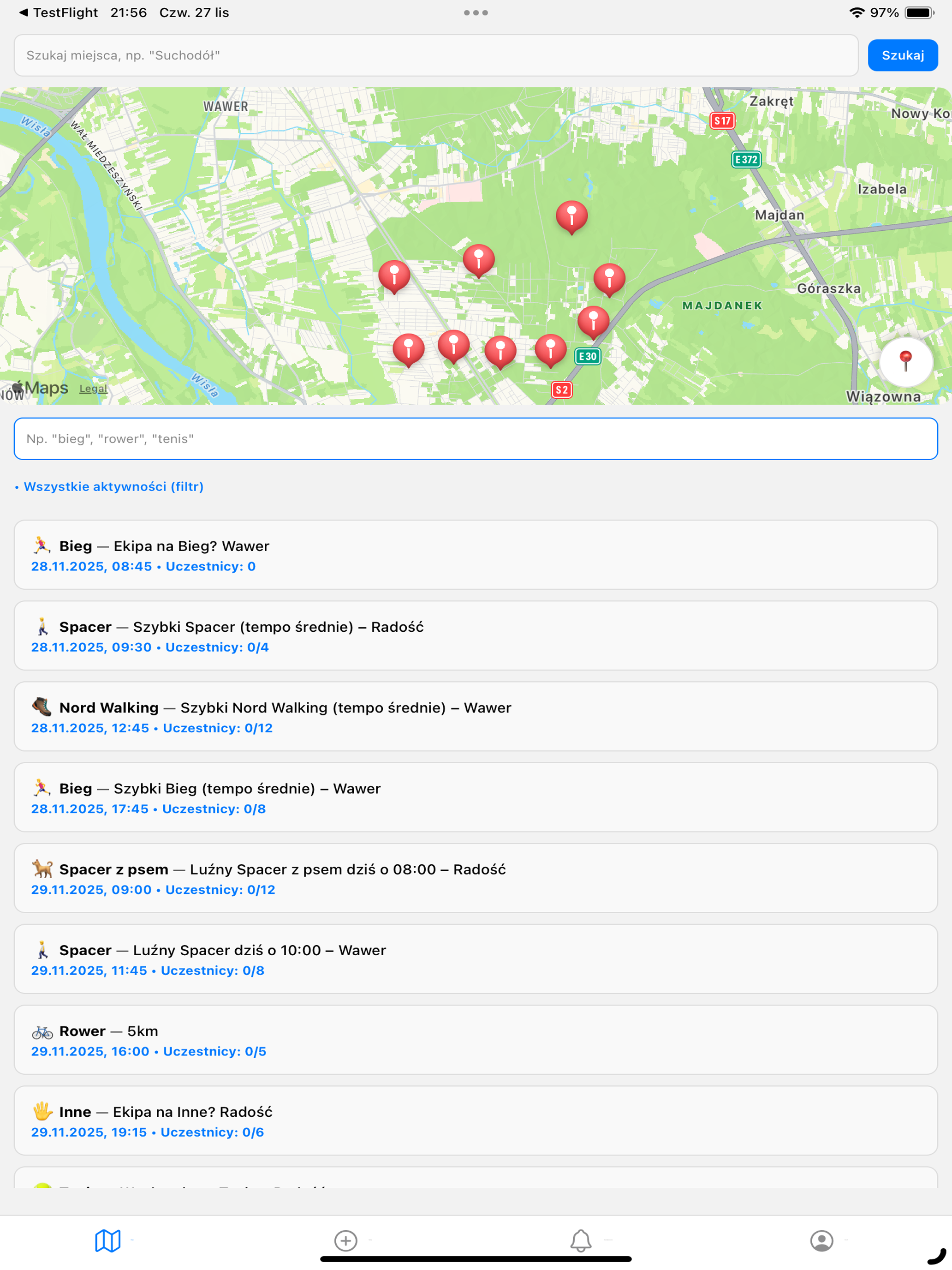The width and height of the screenshot is (952, 1270).
Task: Open Bieg Ekipa na Bieg? Wawer card
Action: tap(476, 555)
